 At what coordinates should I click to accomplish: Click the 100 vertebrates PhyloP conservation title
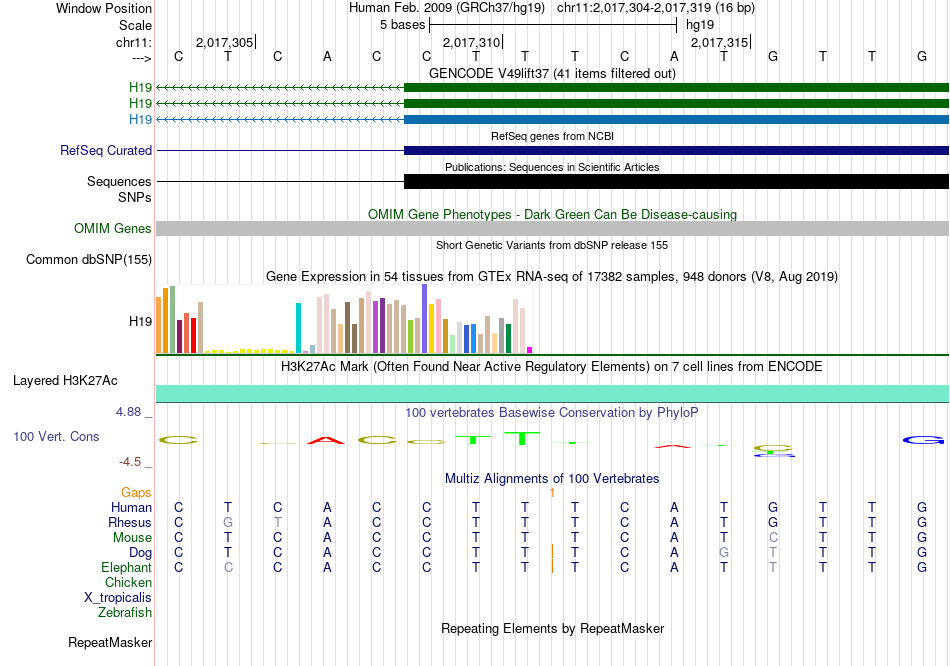click(552, 413)
